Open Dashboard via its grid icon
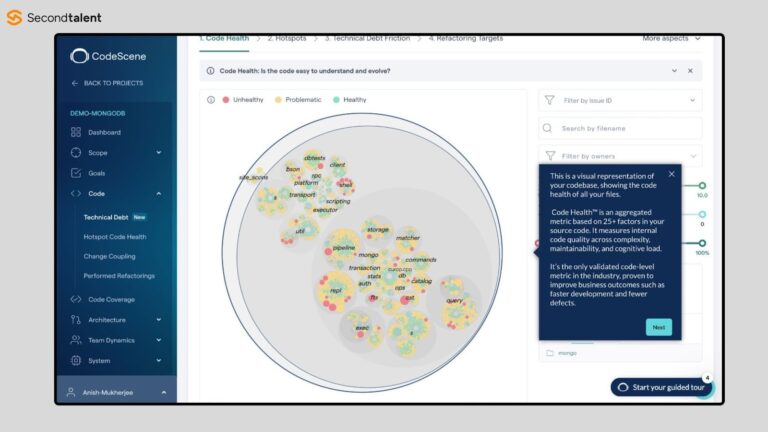The height and width of the screenshot is (432, 768). [x=75, y=132]
